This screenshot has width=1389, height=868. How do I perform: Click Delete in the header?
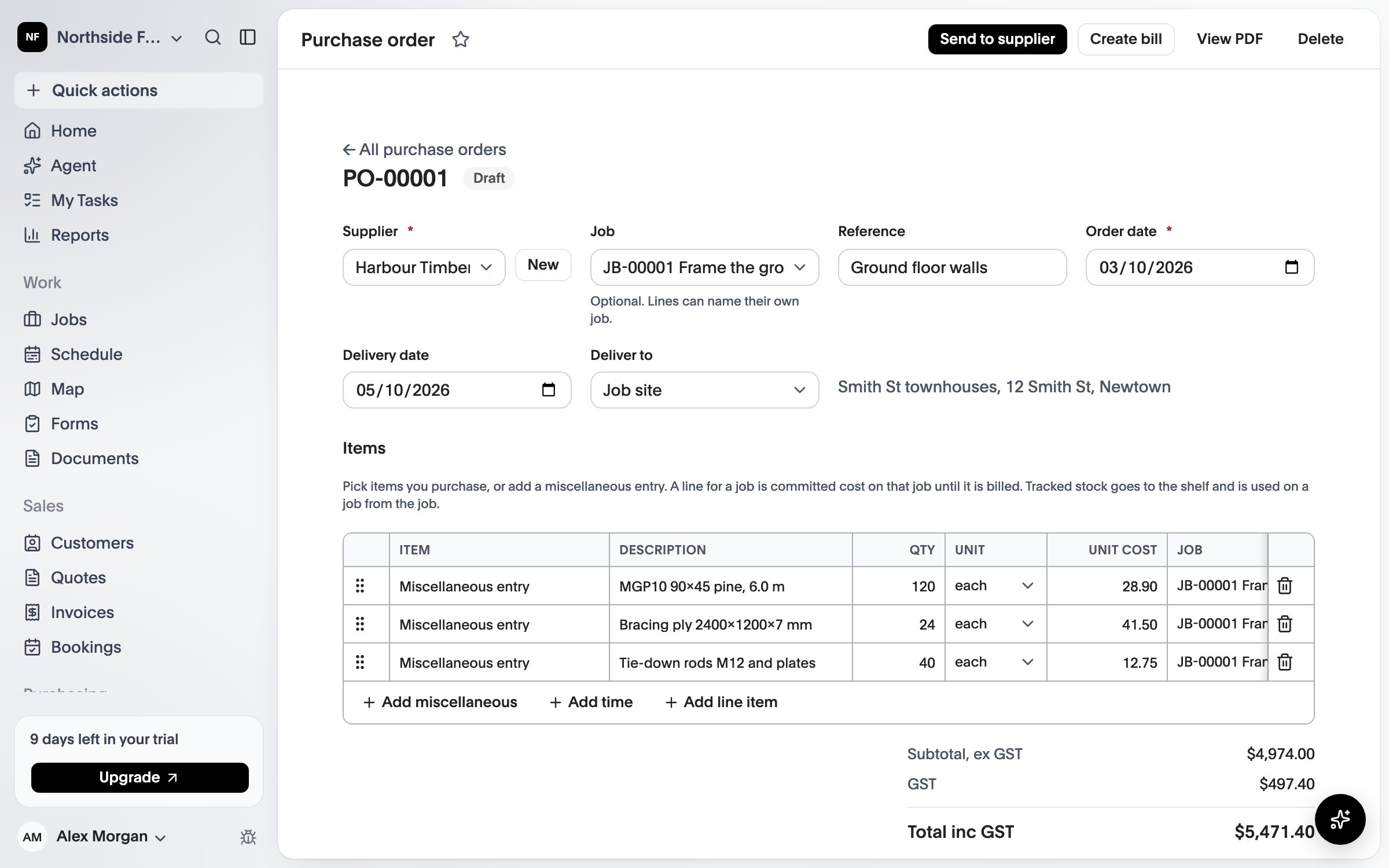click(x=1320, y=39)
